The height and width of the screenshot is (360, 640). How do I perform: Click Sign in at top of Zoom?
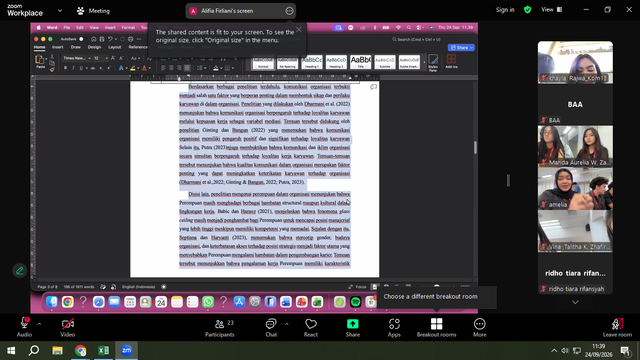[505, 10]
